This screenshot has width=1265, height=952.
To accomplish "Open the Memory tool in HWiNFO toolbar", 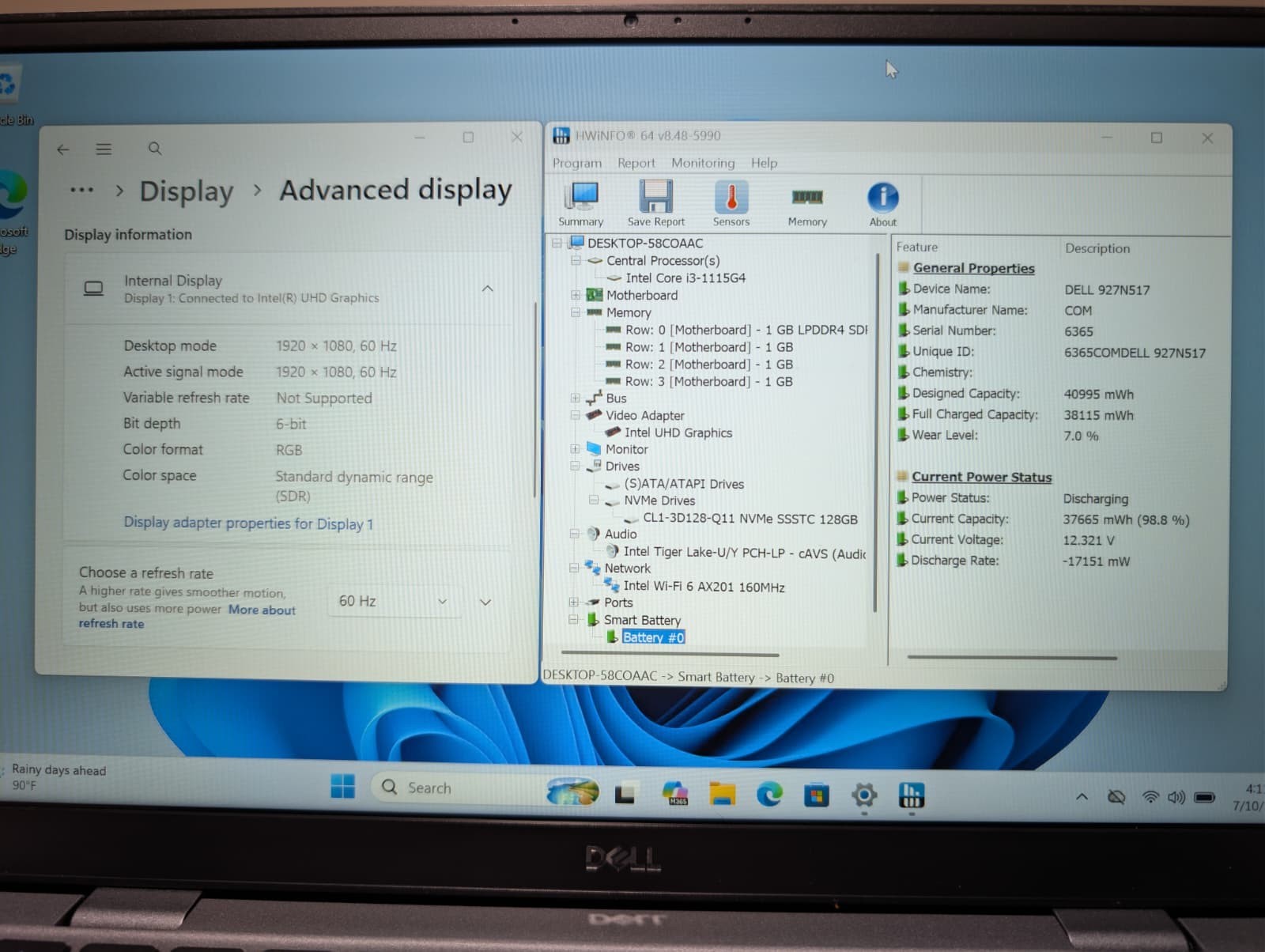I will tap(807, 206).
